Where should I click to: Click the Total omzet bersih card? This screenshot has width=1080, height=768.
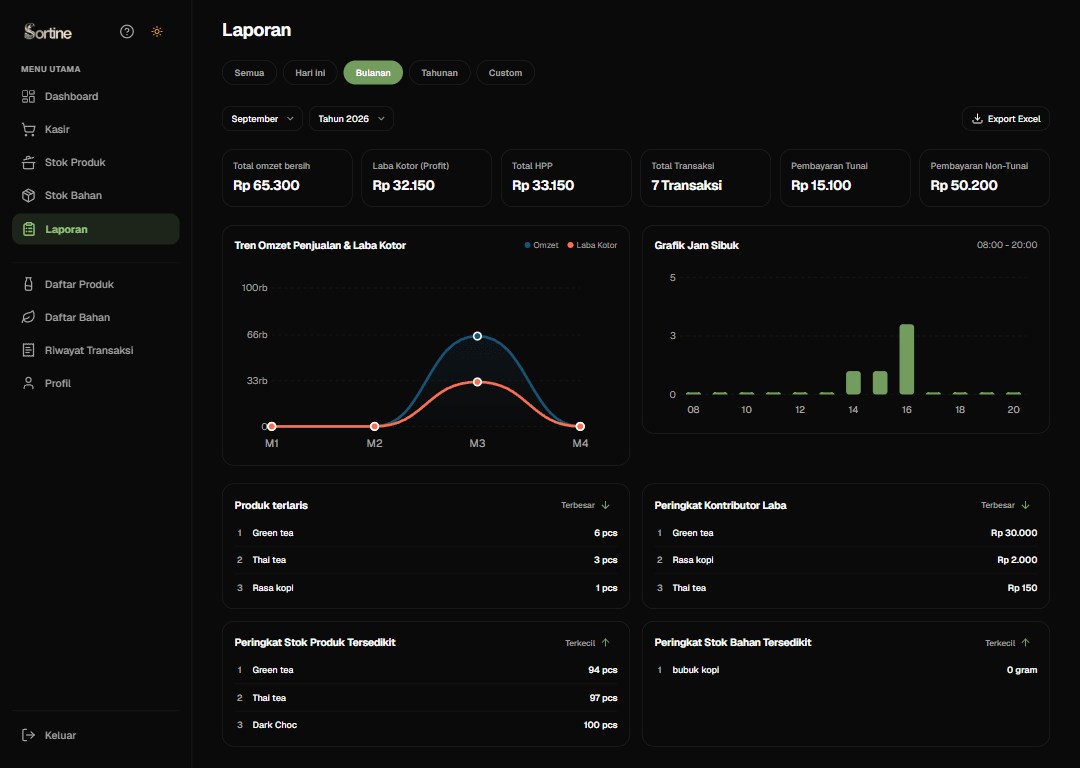pos(287,178)
